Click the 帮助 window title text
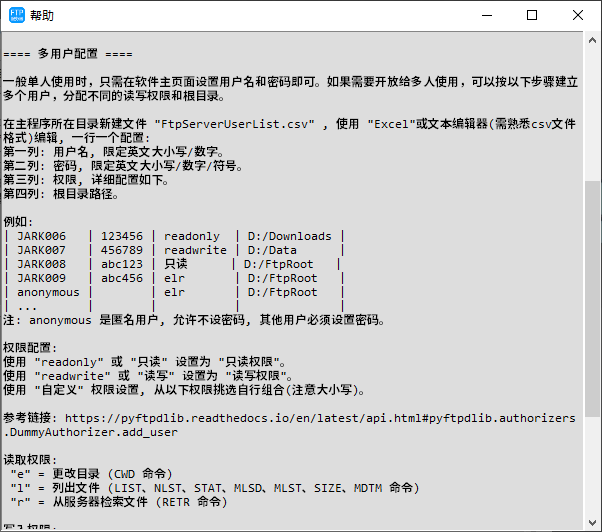Viewport: 602px width, 532px height. [x=44, y=15]
